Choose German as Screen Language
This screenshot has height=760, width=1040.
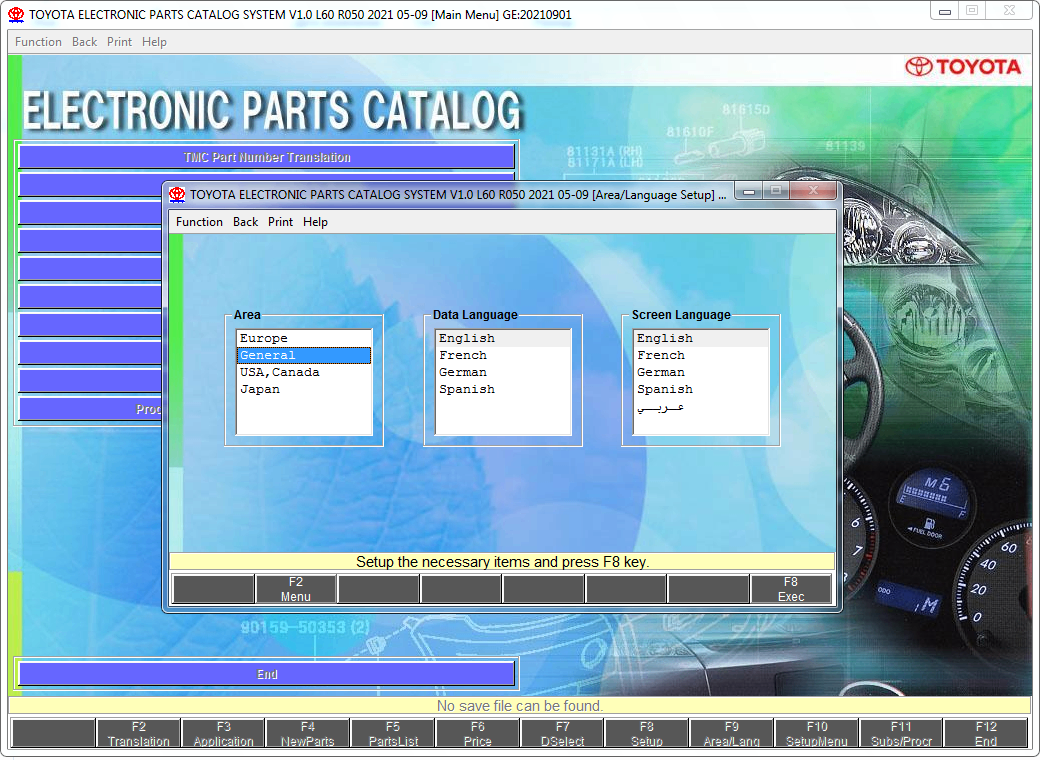click(701, 373)
